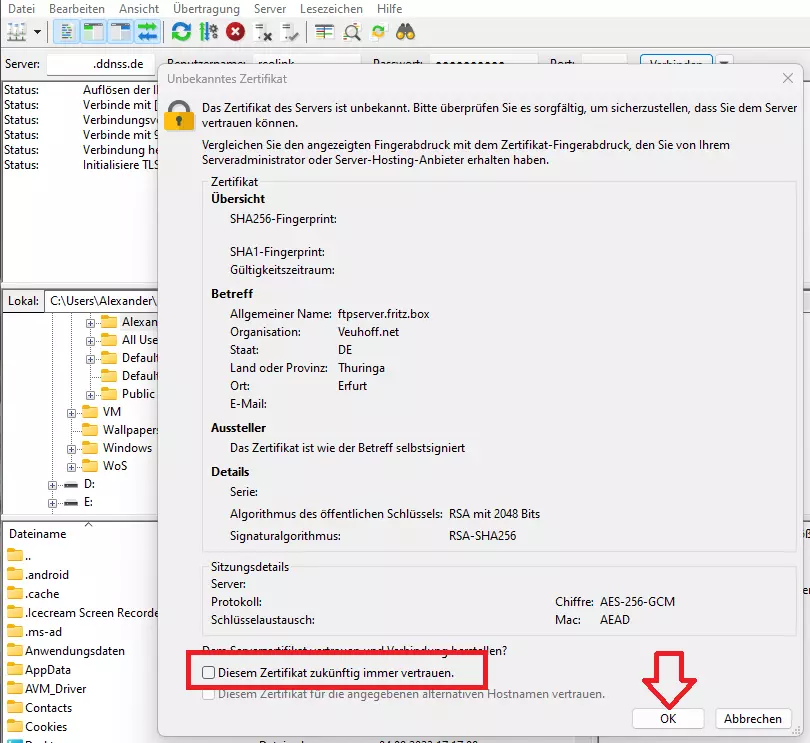The image size is (810, 743).
Task: Click the Server address input field
Action: 100,62
